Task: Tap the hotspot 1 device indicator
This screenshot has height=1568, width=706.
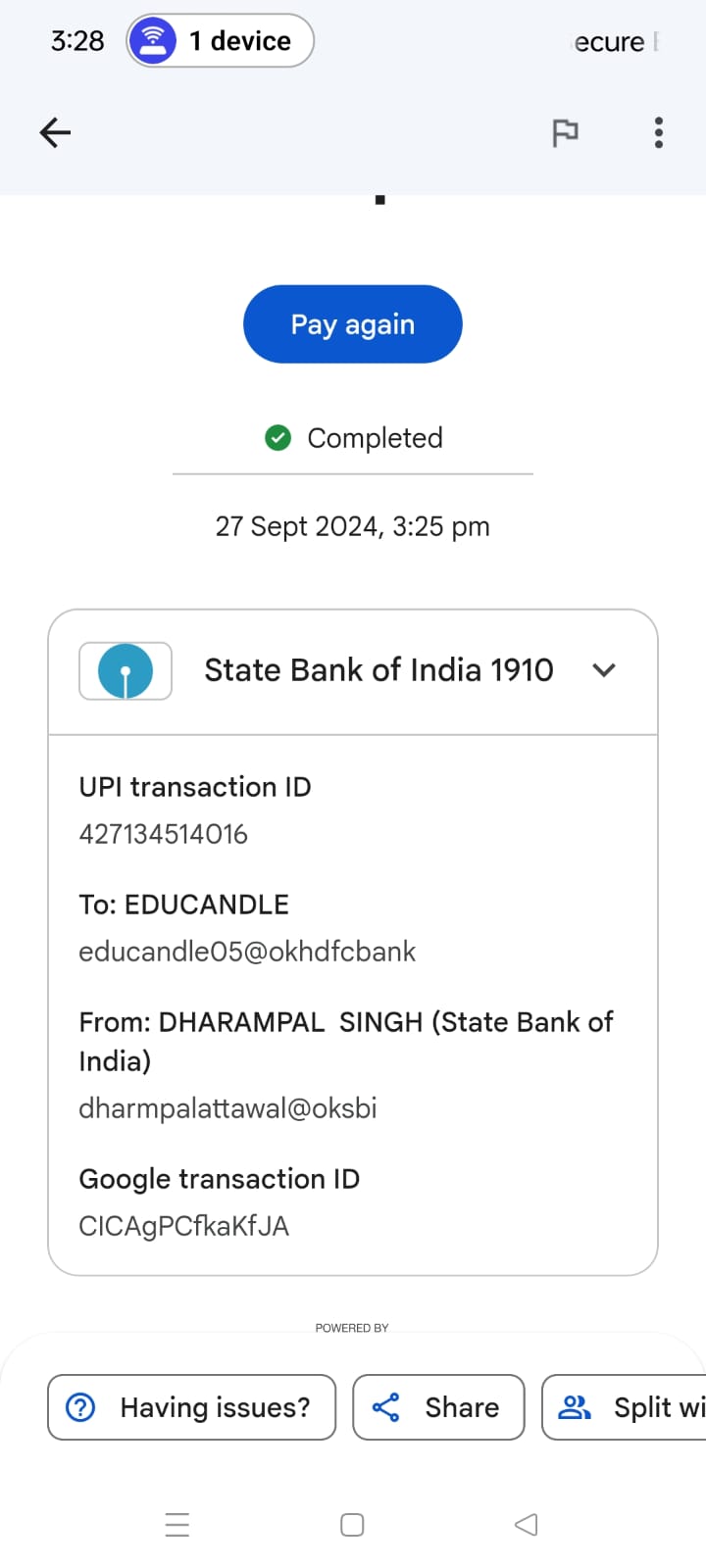Action: pyautogui.click(x=221, y=41)
